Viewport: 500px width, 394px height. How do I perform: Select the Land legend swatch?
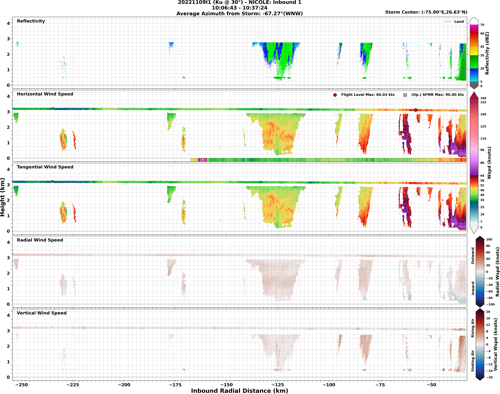pyautogui.click(x=448, y=22)
